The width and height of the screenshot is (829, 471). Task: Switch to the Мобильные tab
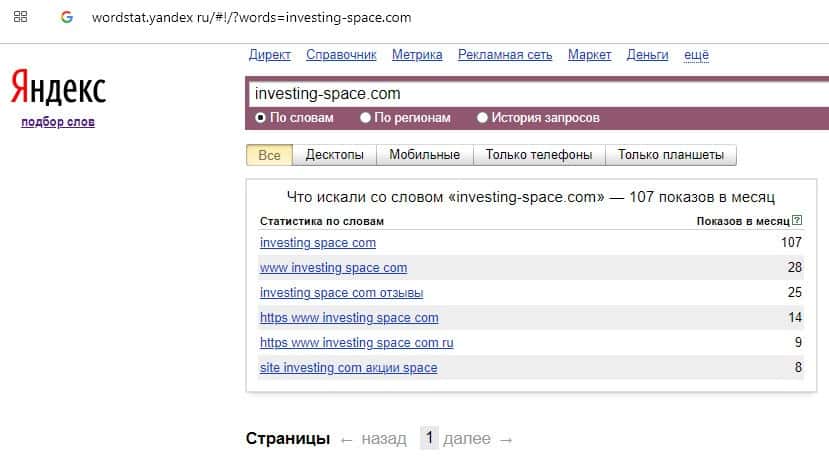pyautogui.click(x=424, y=155)
